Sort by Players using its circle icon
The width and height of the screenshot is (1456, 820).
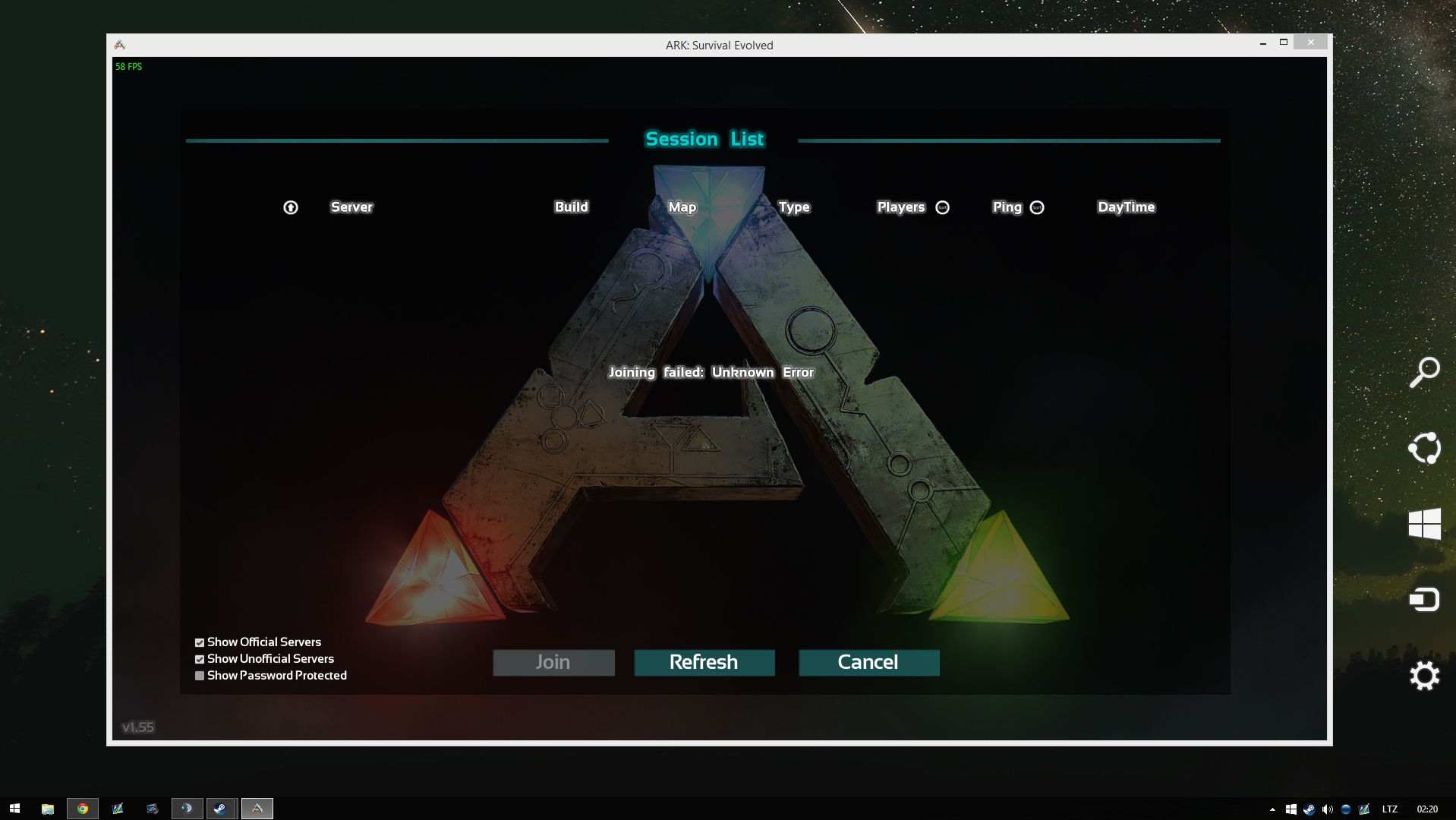click(943, 207)
